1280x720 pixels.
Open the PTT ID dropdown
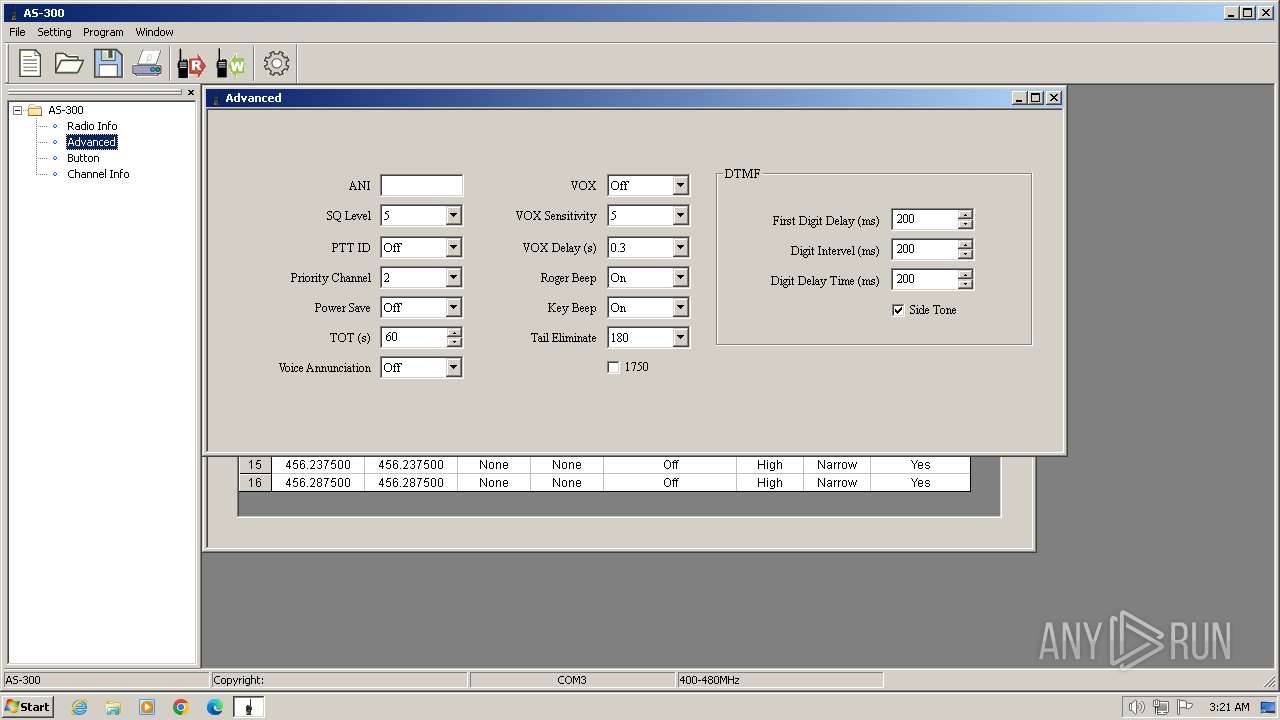453,247
